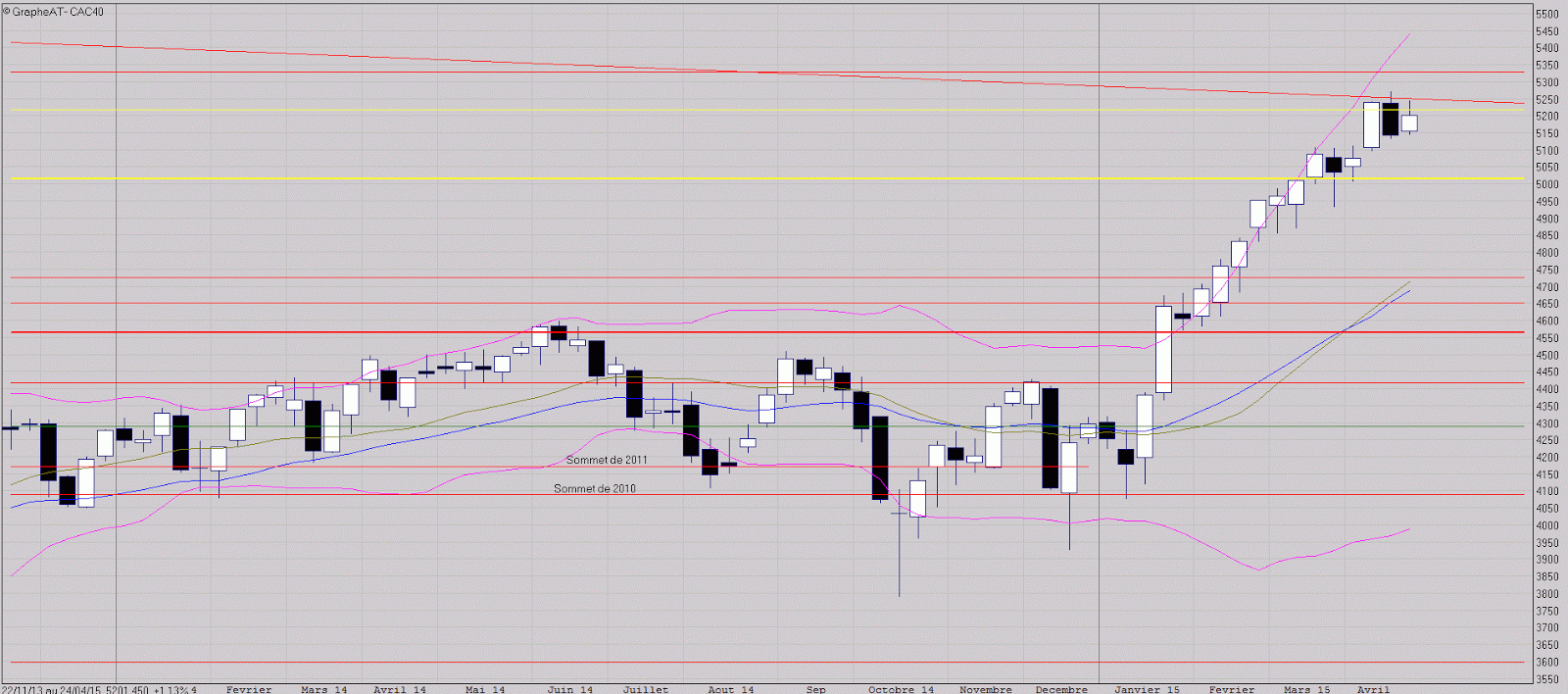Screen dimensions: 1568x694
Task: Click the 5100 price scale value
Action: point(1547,150)
